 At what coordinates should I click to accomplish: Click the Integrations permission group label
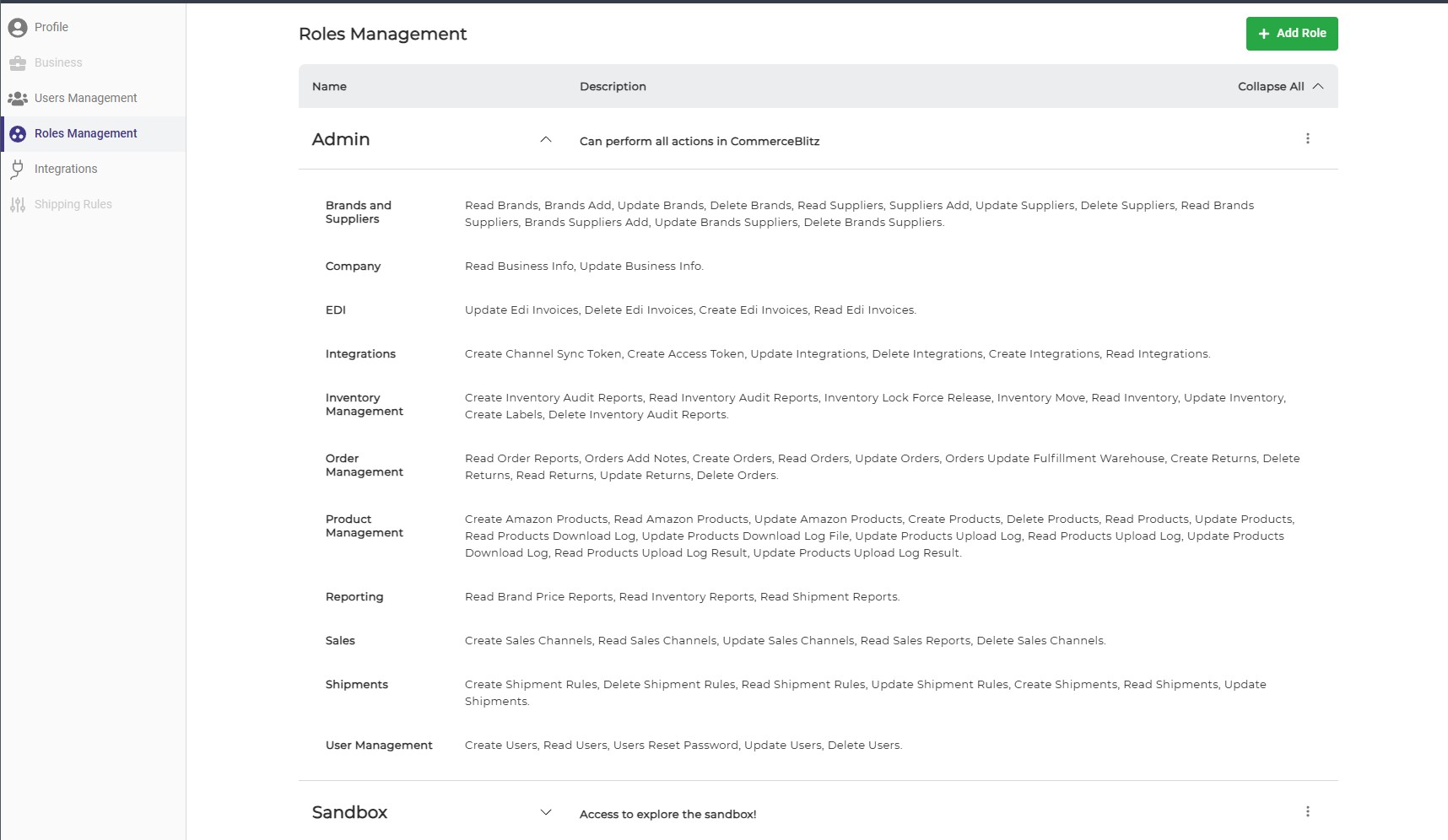pyautogui.click(x=360, y=354)
